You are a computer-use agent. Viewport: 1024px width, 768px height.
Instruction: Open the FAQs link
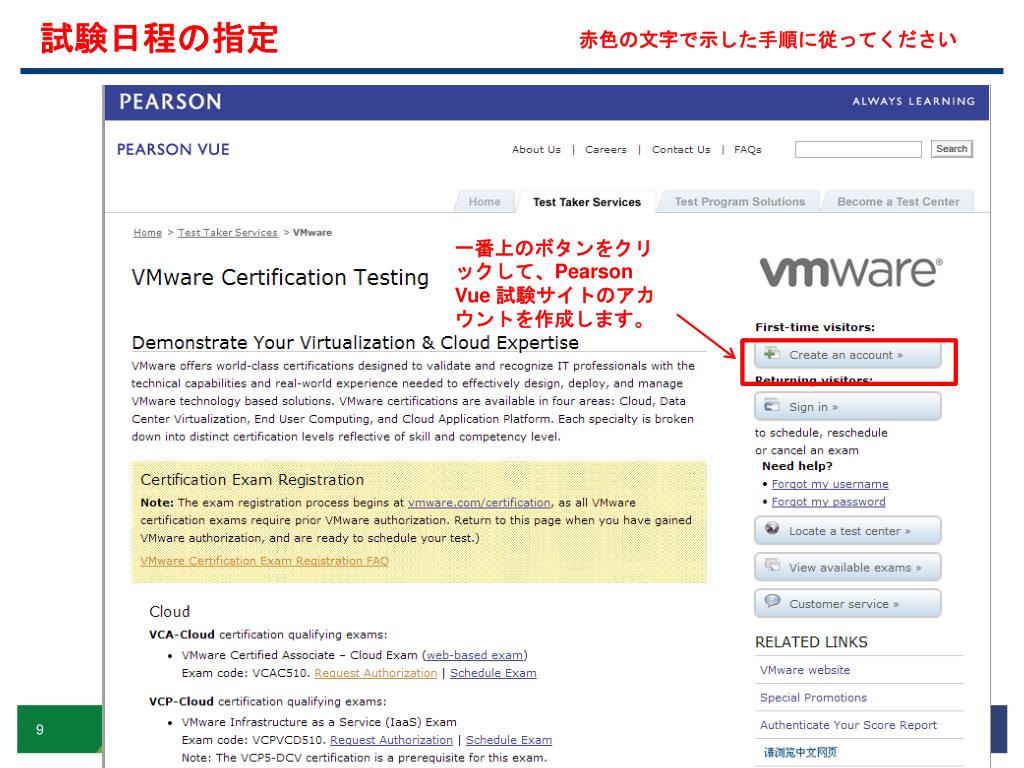pos(748,150)
